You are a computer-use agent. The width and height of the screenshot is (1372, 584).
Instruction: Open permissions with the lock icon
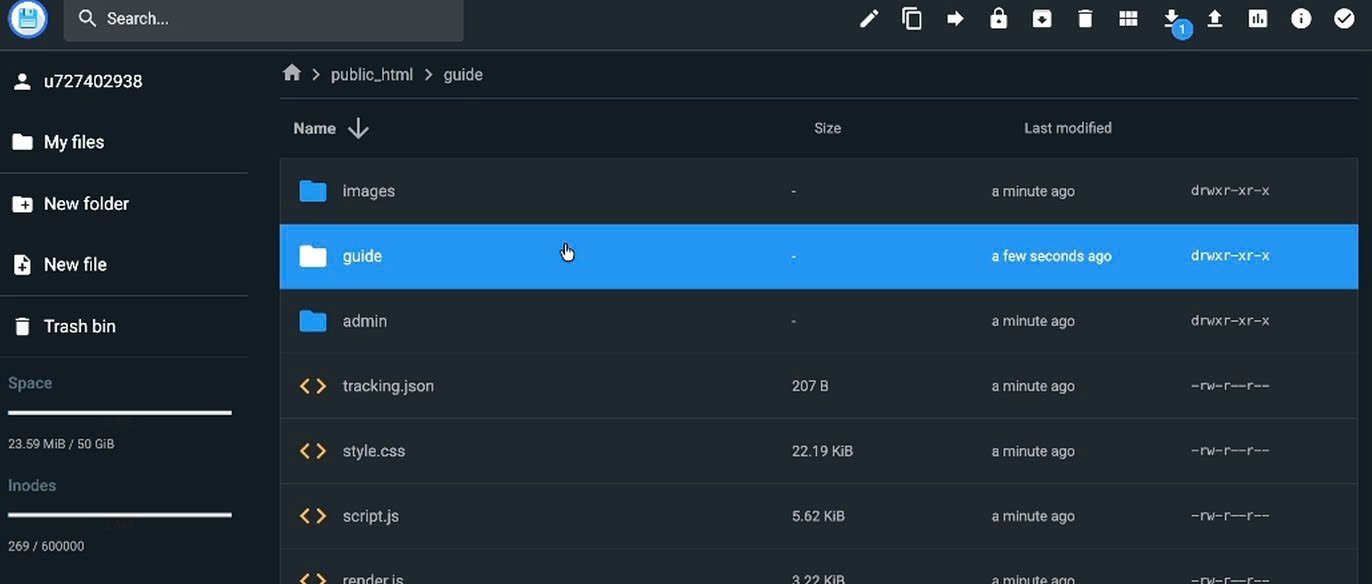click(998, 18)
